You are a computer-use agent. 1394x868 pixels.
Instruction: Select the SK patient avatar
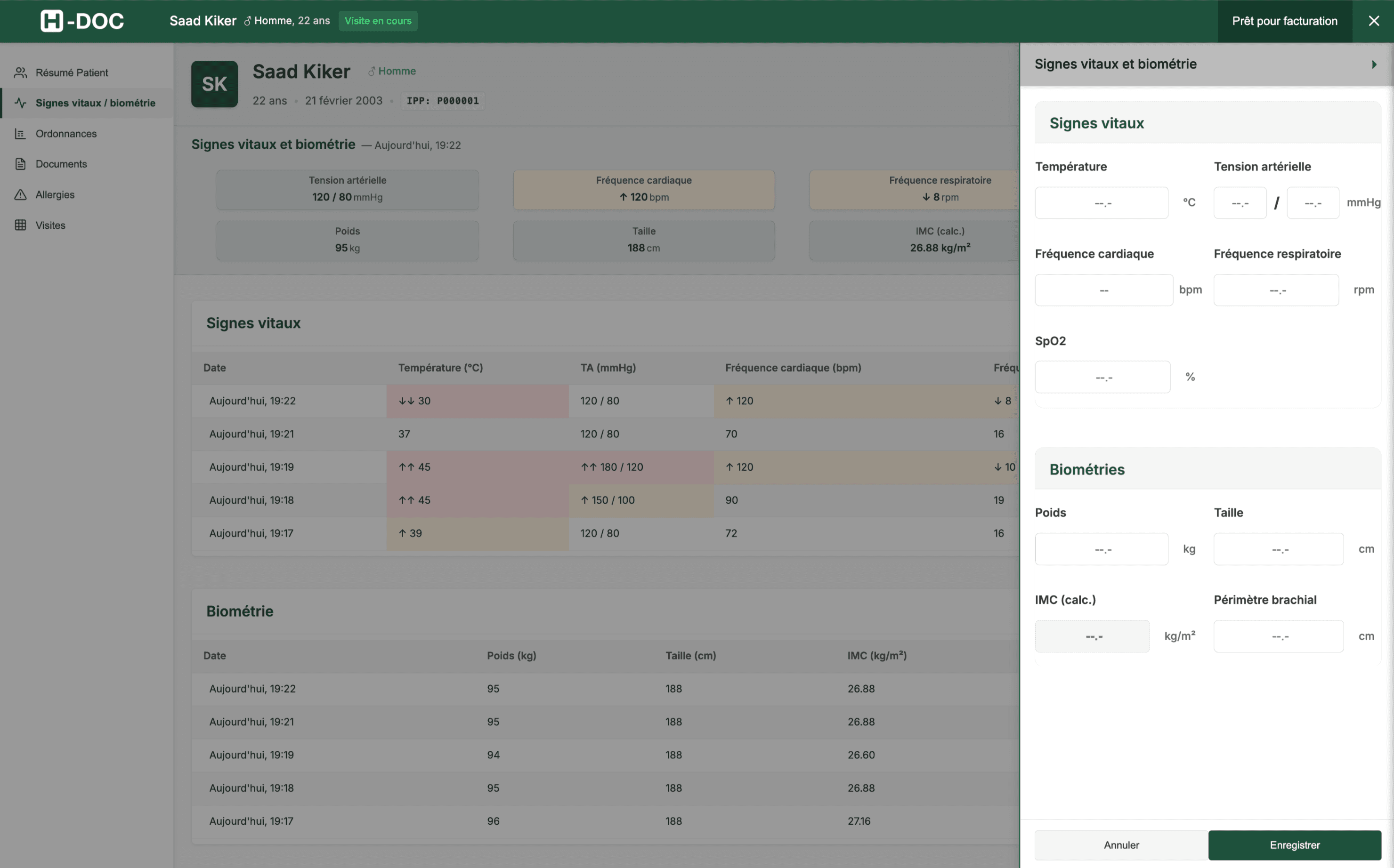214,84
